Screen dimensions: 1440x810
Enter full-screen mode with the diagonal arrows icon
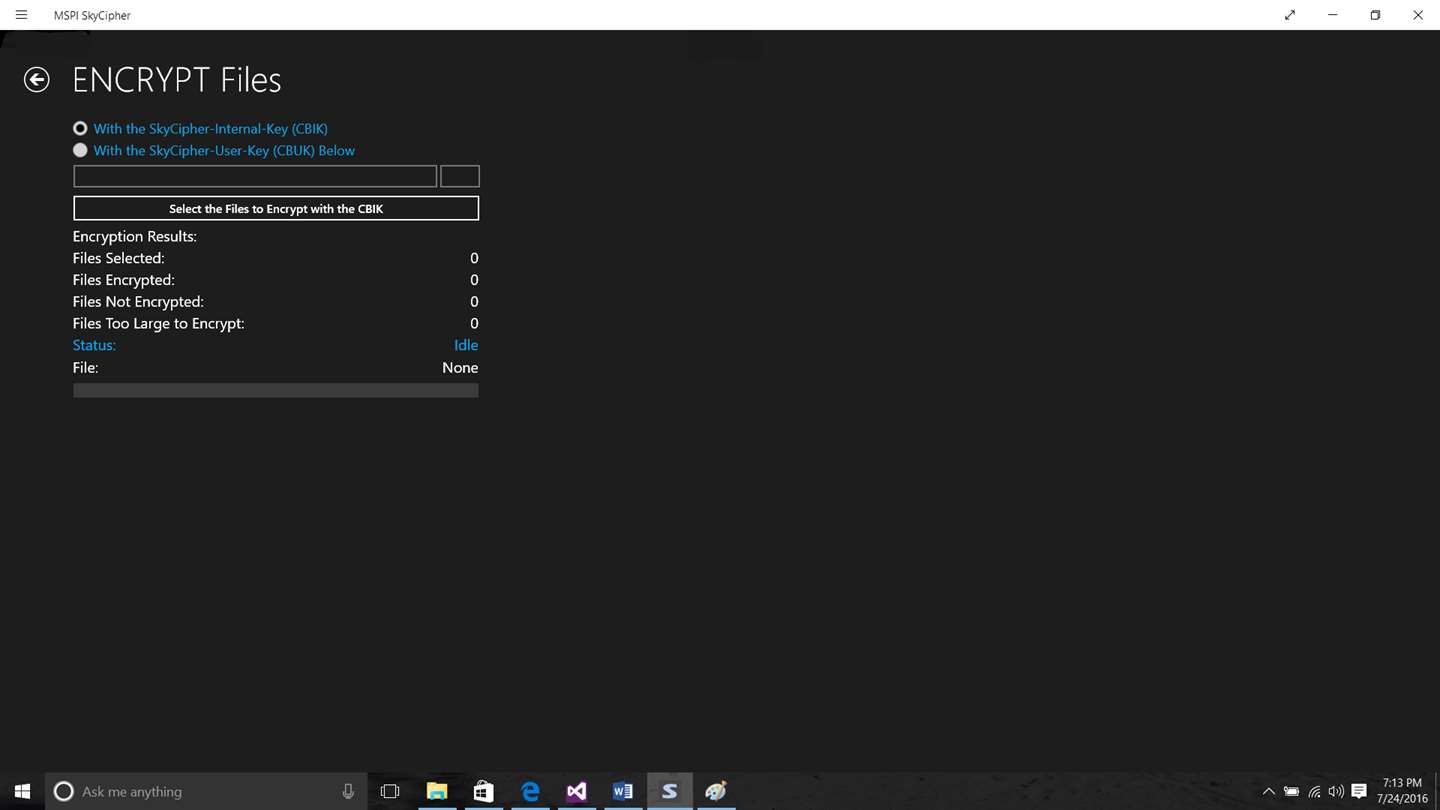pyautogui.click(x=1290, y=15)
